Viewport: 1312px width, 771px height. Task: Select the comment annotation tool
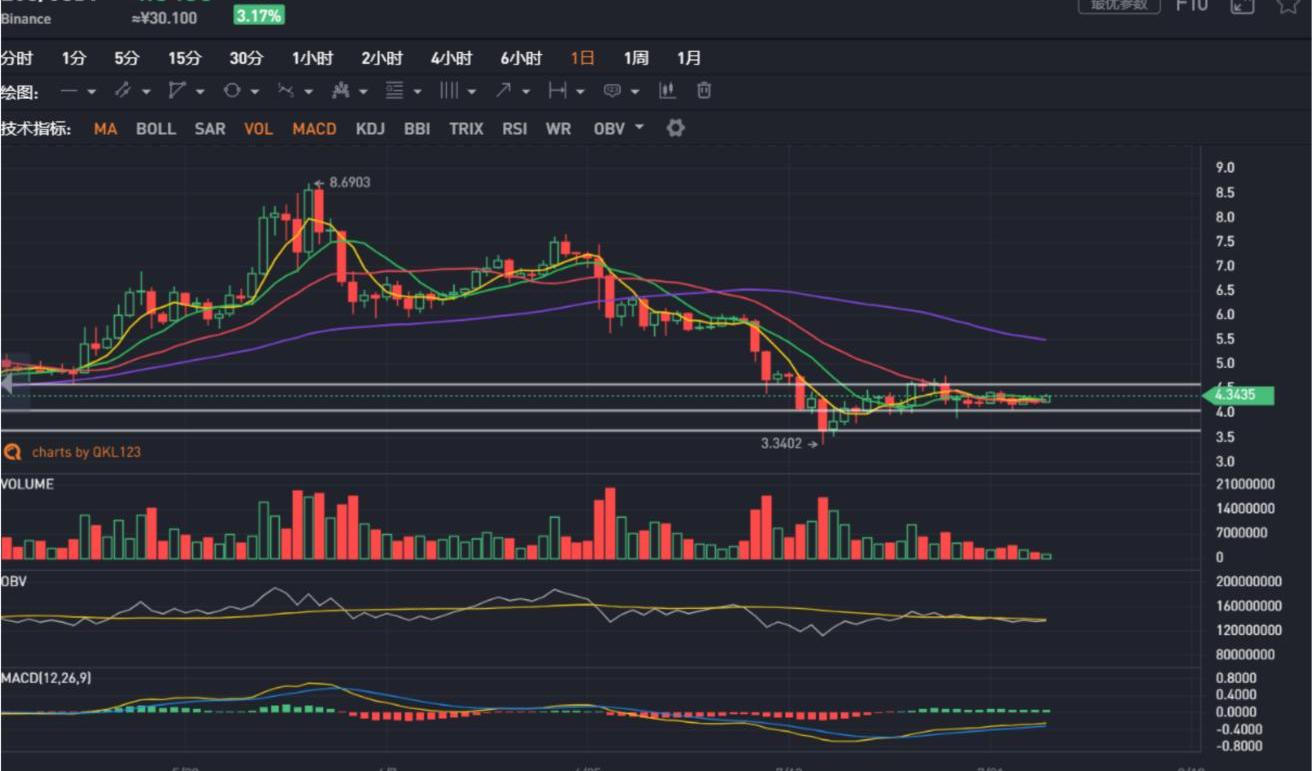[612, 91]
